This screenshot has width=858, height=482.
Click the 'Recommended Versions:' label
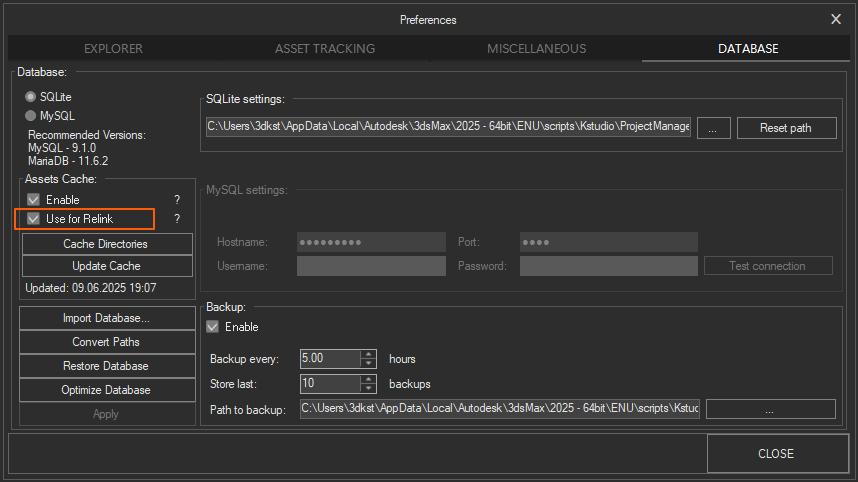(86, 135)
